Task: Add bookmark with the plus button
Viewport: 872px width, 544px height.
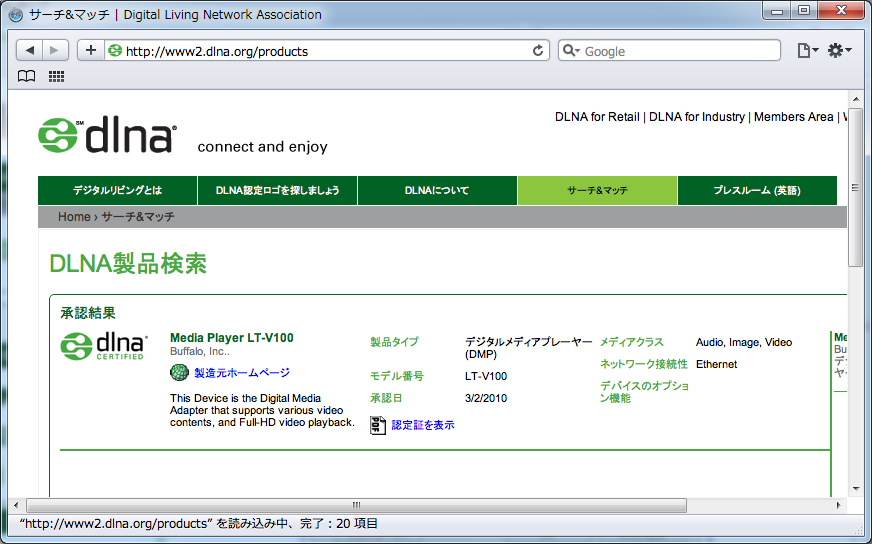Action: tap(91, 51)
